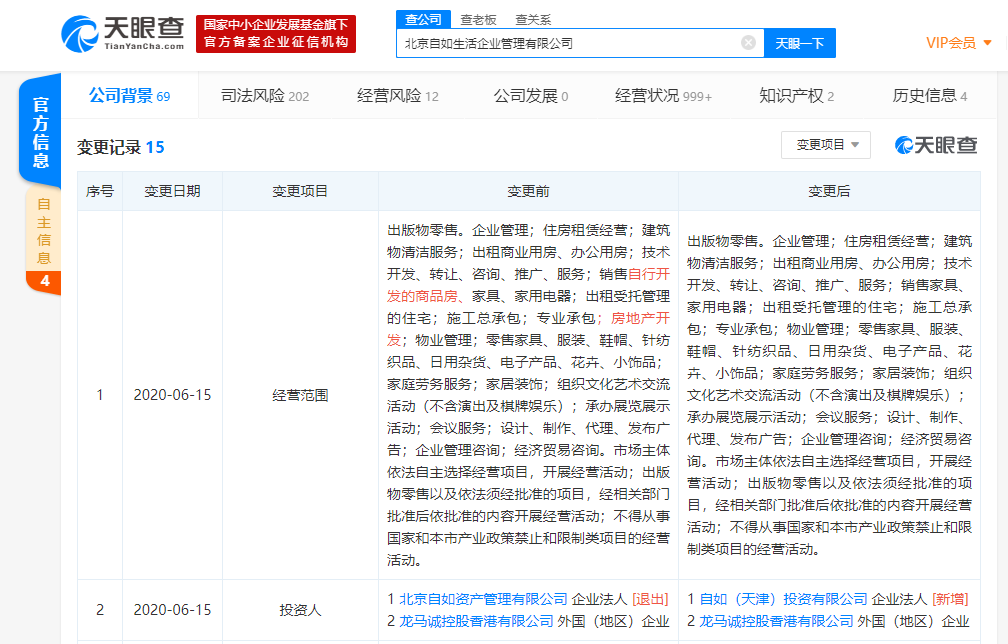The width and height of the screenshot is (1008, 644).
Task: Open the VIP会员 dropdown menu
Action: coord(958,43)
